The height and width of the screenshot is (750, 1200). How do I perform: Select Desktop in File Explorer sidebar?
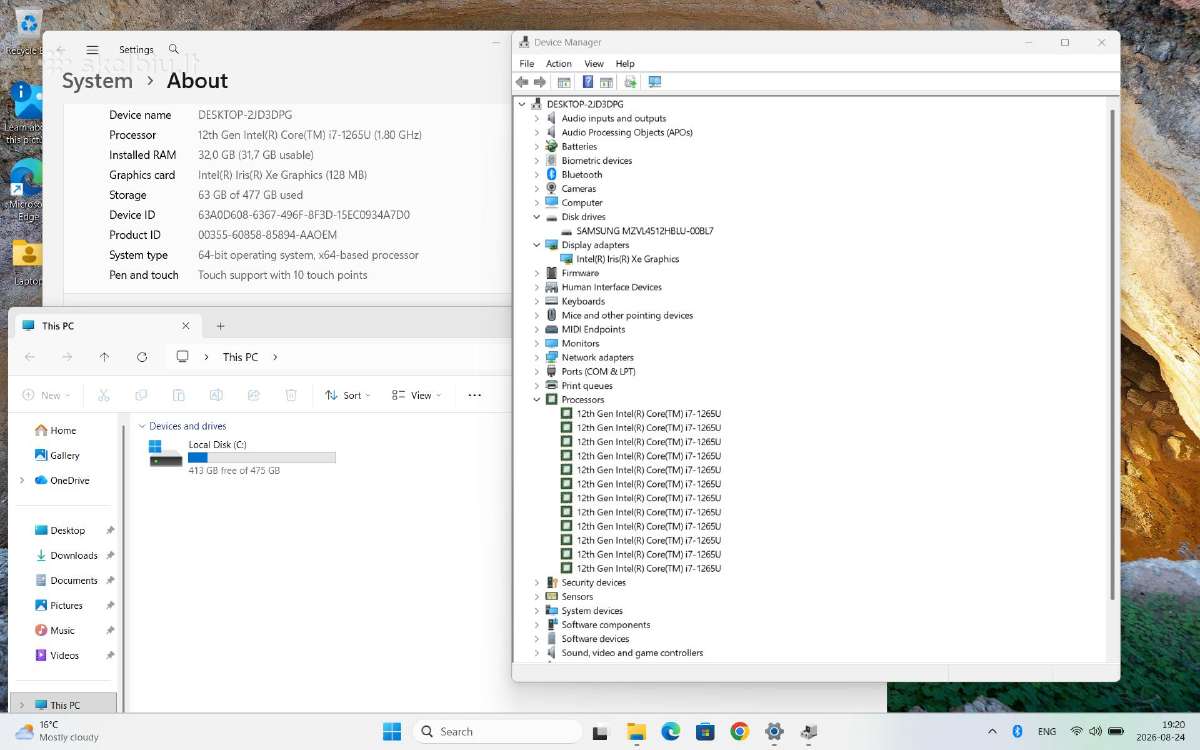pos(68,530)
